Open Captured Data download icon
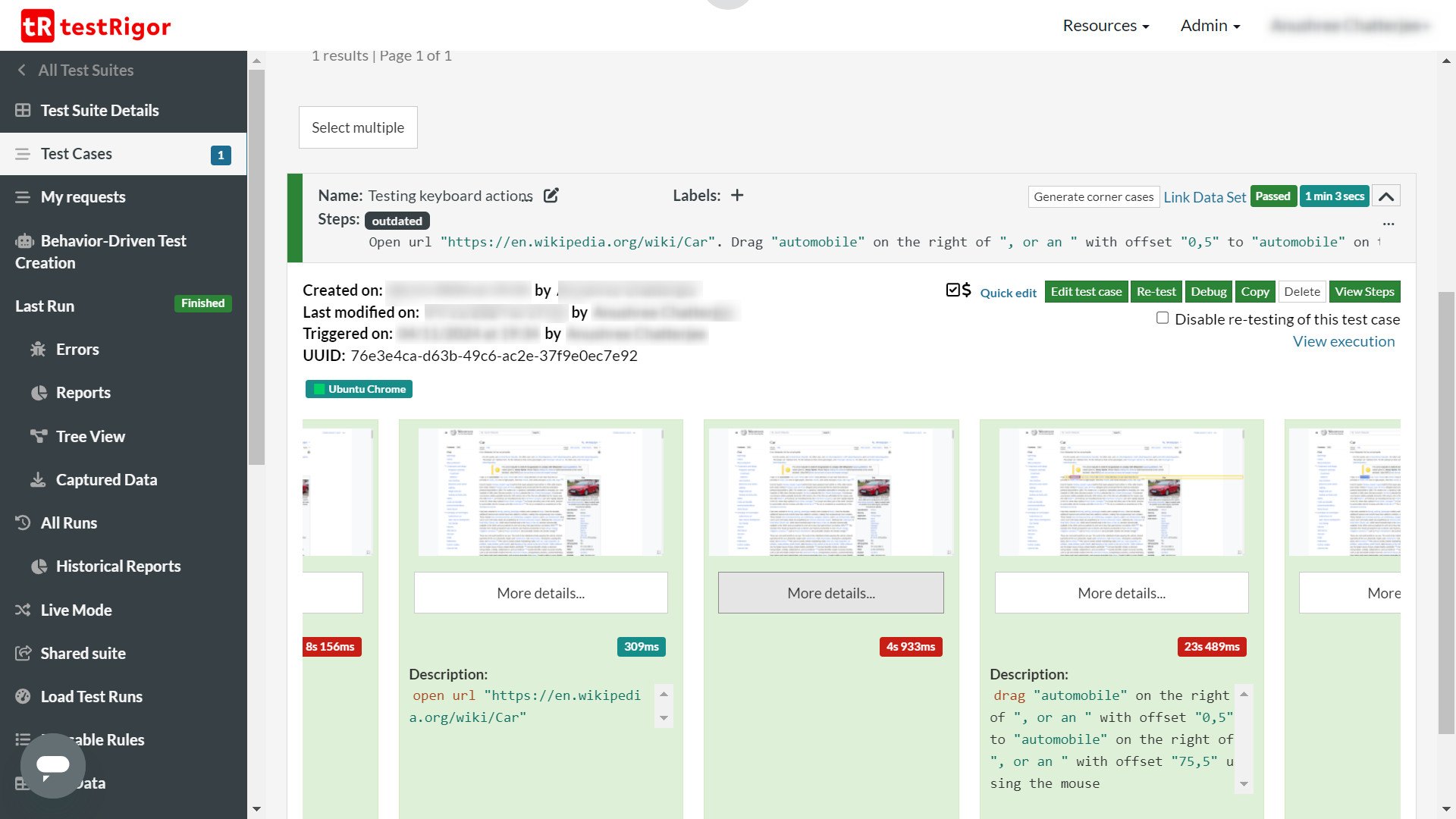Screen dimensions: 1456x819 [x=38, y=480]
